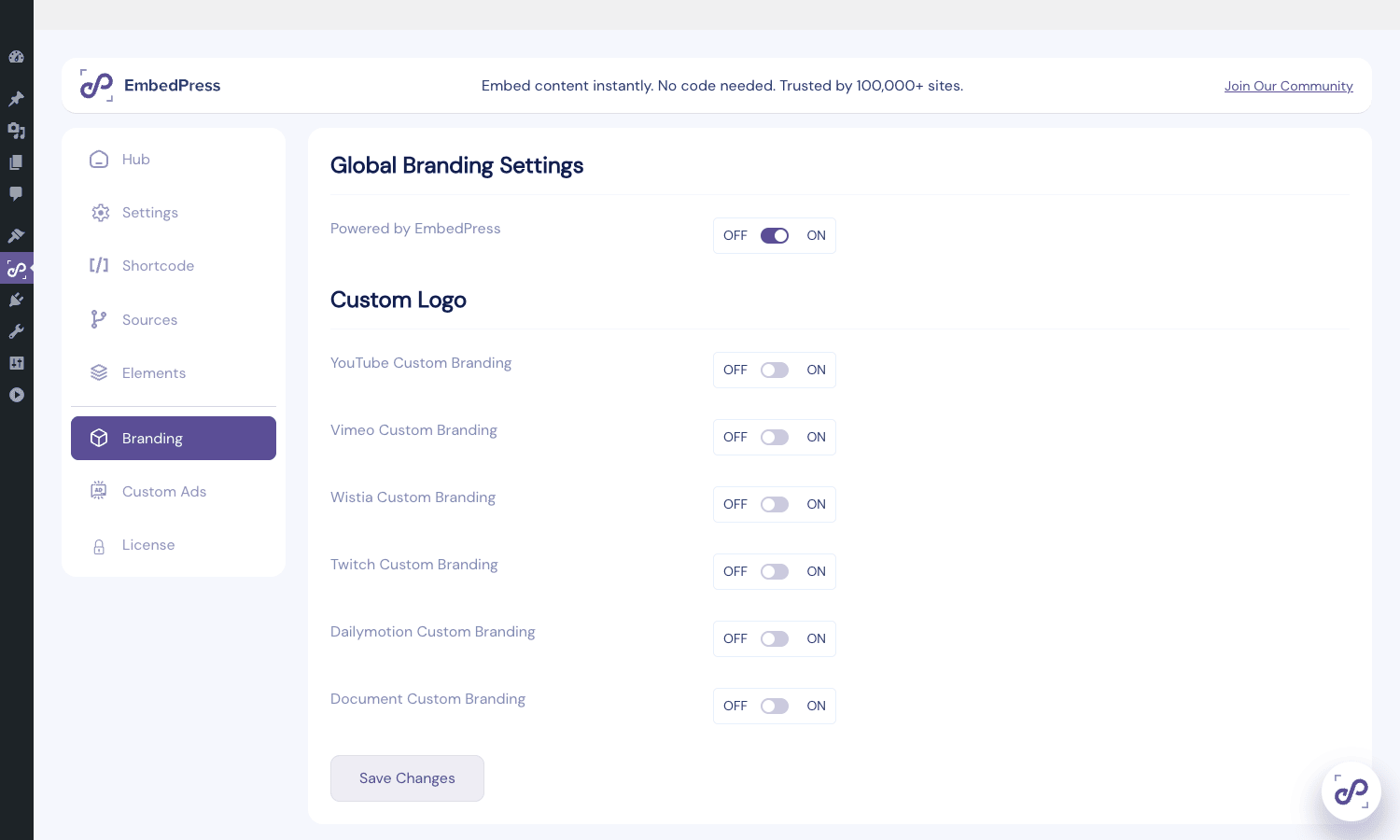Click ON label beside Wistia Custom Branding

817,504
